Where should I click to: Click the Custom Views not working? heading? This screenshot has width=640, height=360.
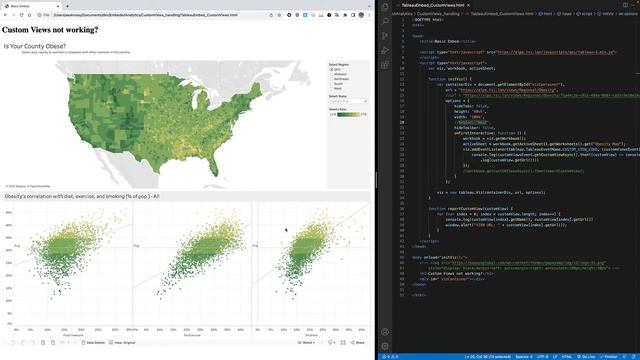click(50, 30)
